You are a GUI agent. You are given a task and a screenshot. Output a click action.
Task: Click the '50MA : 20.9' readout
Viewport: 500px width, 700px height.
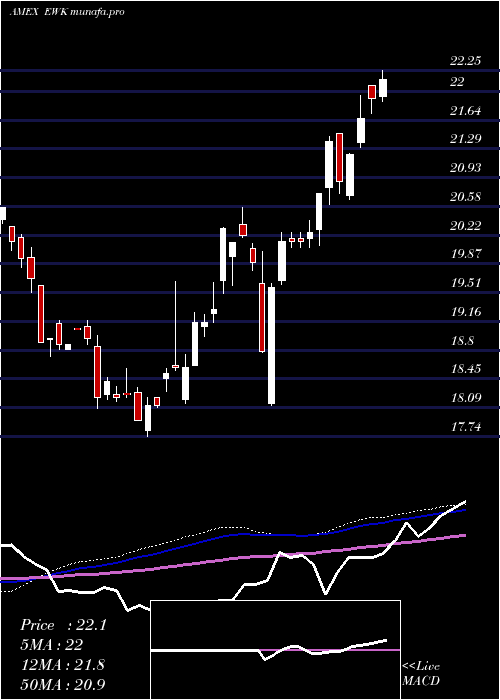[63, 684]
